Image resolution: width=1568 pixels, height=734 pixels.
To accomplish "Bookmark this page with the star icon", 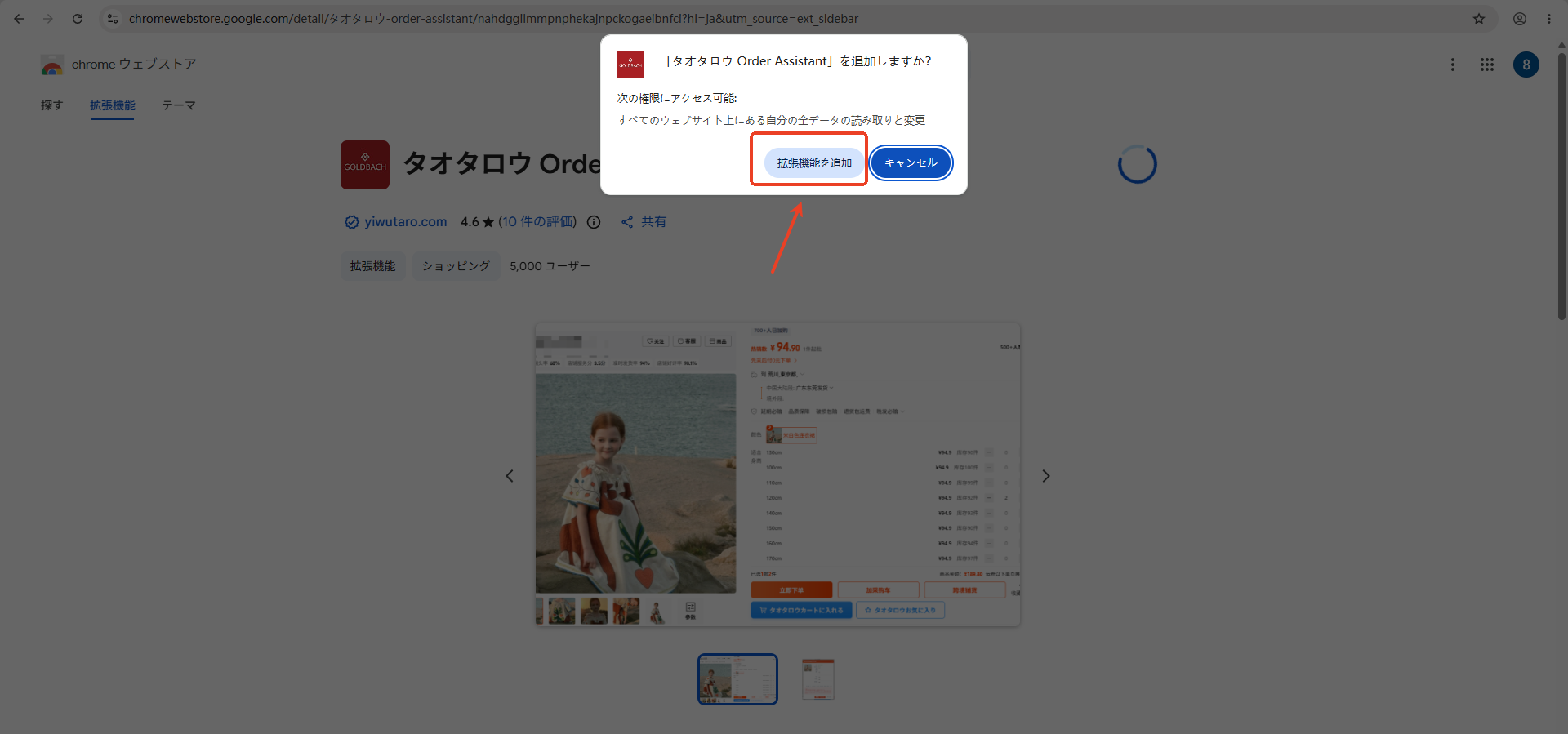I will coord(1479,19).
